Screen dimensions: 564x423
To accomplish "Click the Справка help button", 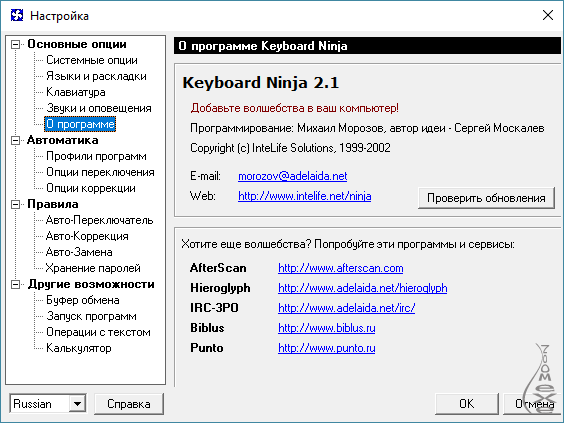I will click(x=129, y=404).
